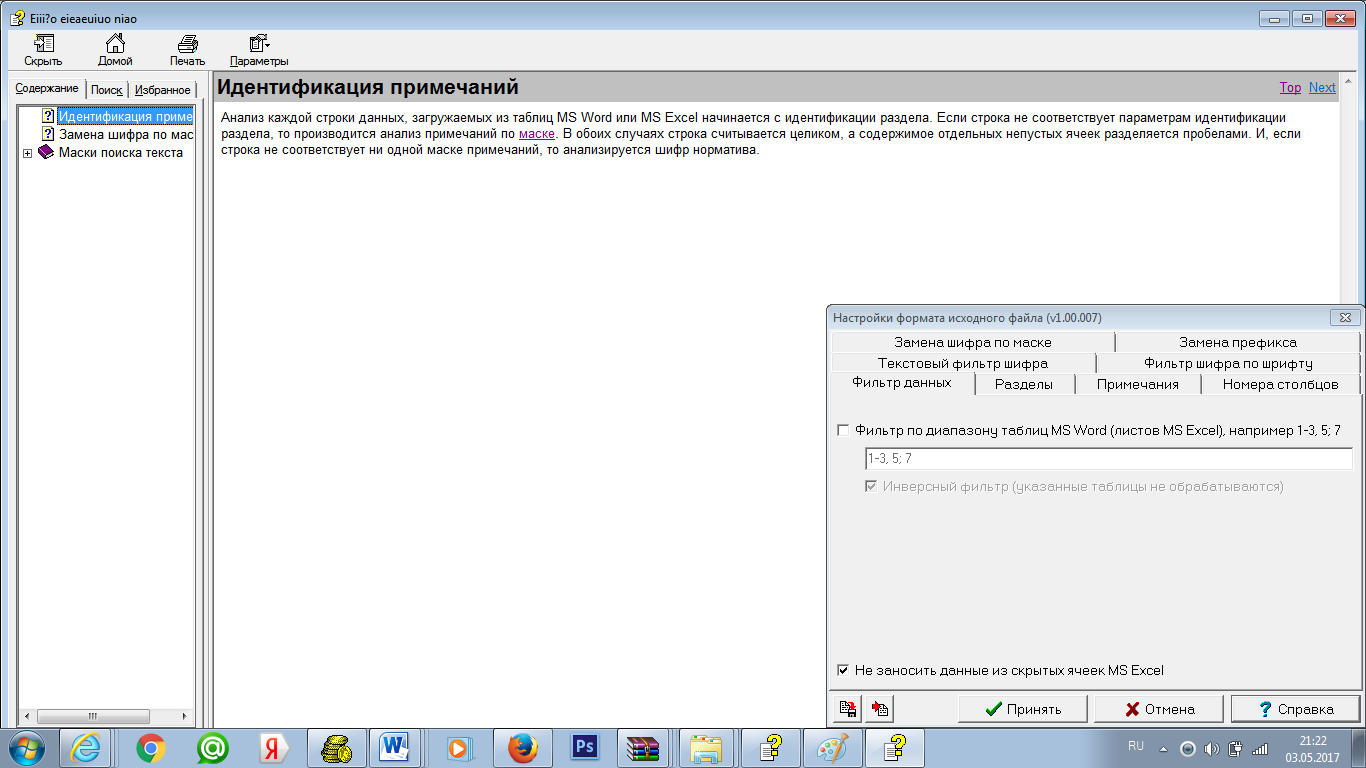Viewport: 1366px width, 768px height.
Task: Switch to the Поиск tab
Action: click(107, 90)
